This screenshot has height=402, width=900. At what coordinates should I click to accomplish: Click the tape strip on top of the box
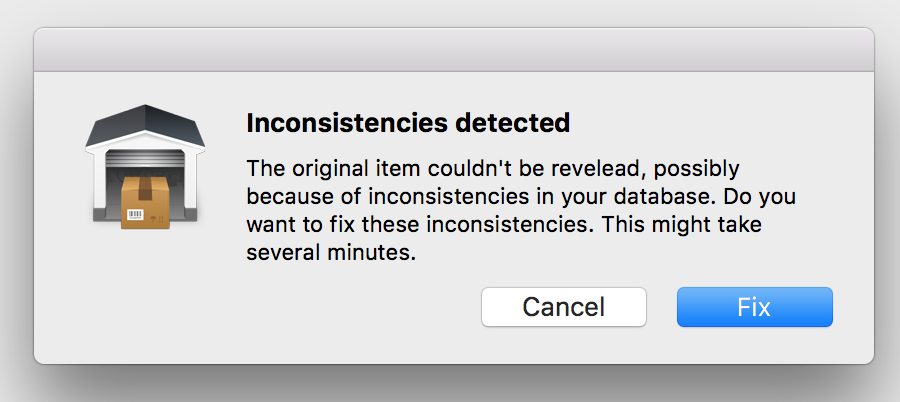[x=145, y=187]
